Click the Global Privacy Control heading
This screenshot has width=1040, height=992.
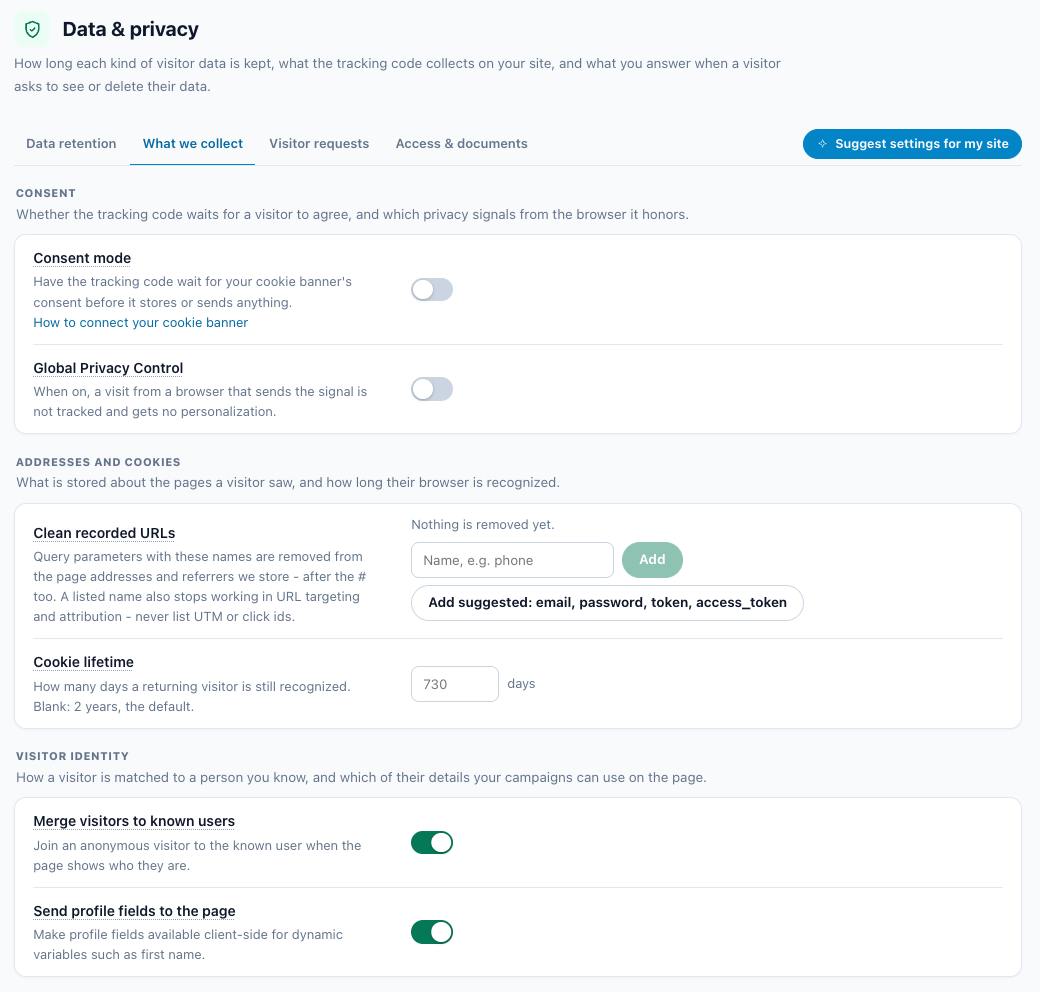(108, 368)
